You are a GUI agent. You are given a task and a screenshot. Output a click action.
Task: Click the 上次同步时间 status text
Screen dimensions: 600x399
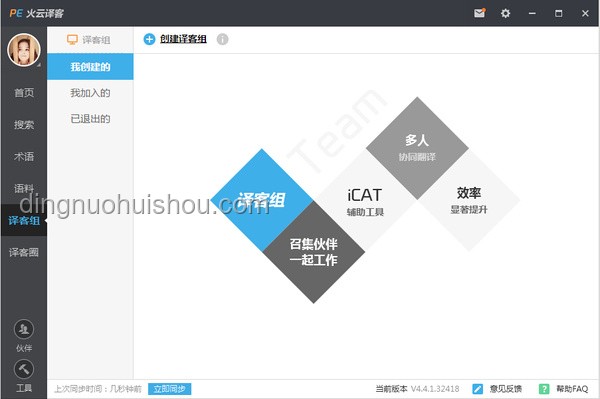point(98,389)
